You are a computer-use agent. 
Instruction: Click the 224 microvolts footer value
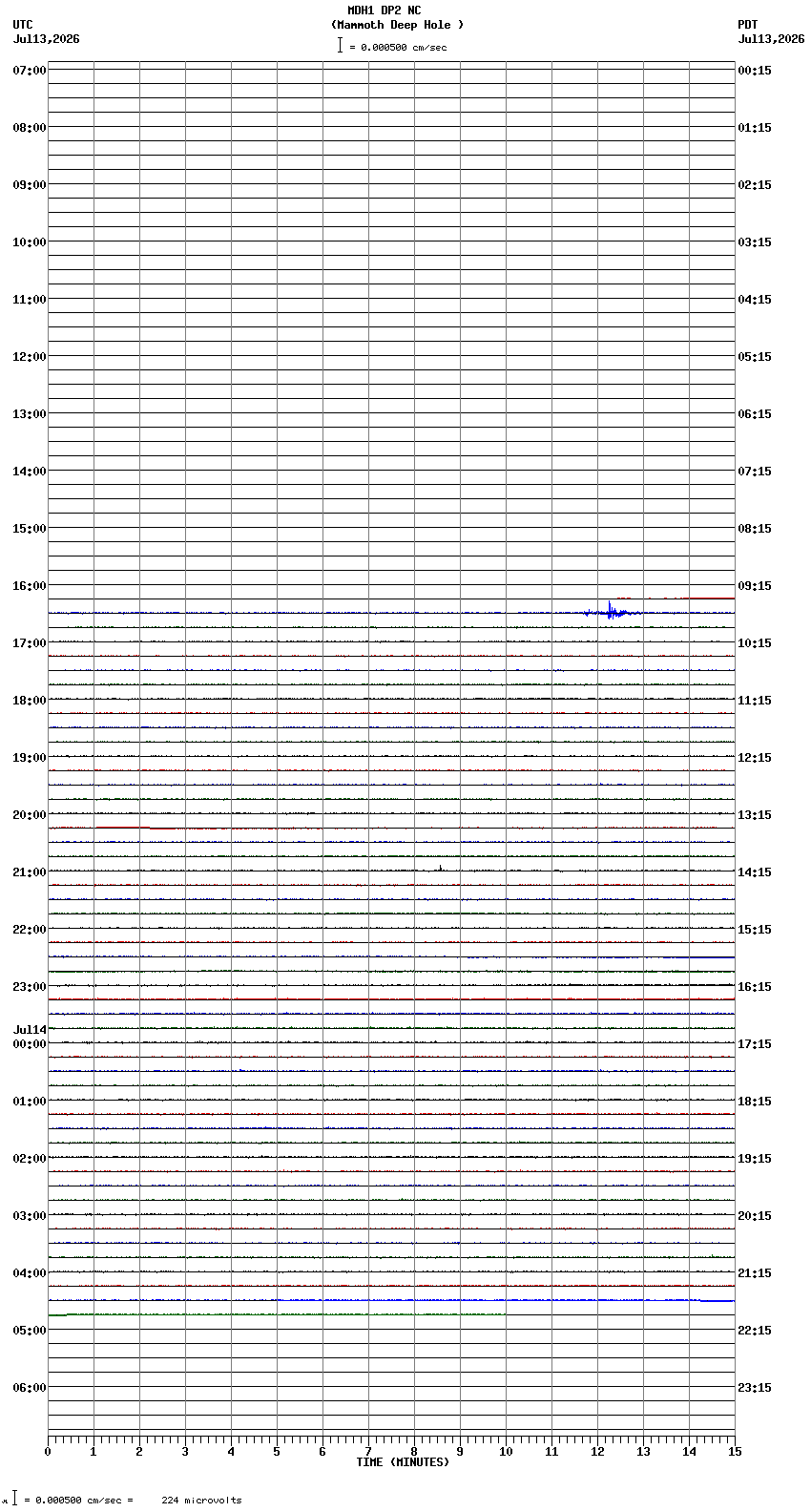pyautogui.click(x=201, y=1501)
